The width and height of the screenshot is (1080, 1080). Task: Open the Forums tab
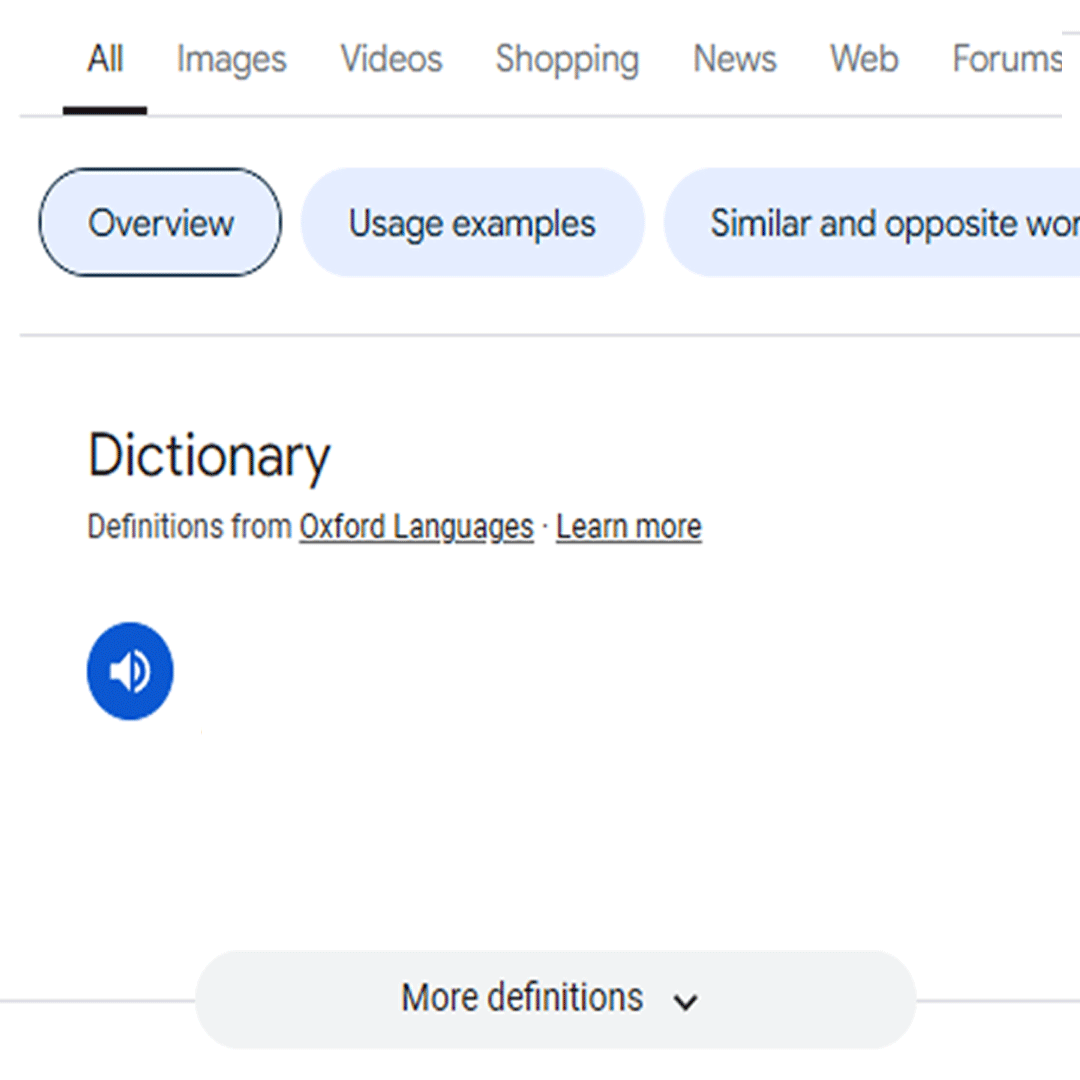point(1006,60)
